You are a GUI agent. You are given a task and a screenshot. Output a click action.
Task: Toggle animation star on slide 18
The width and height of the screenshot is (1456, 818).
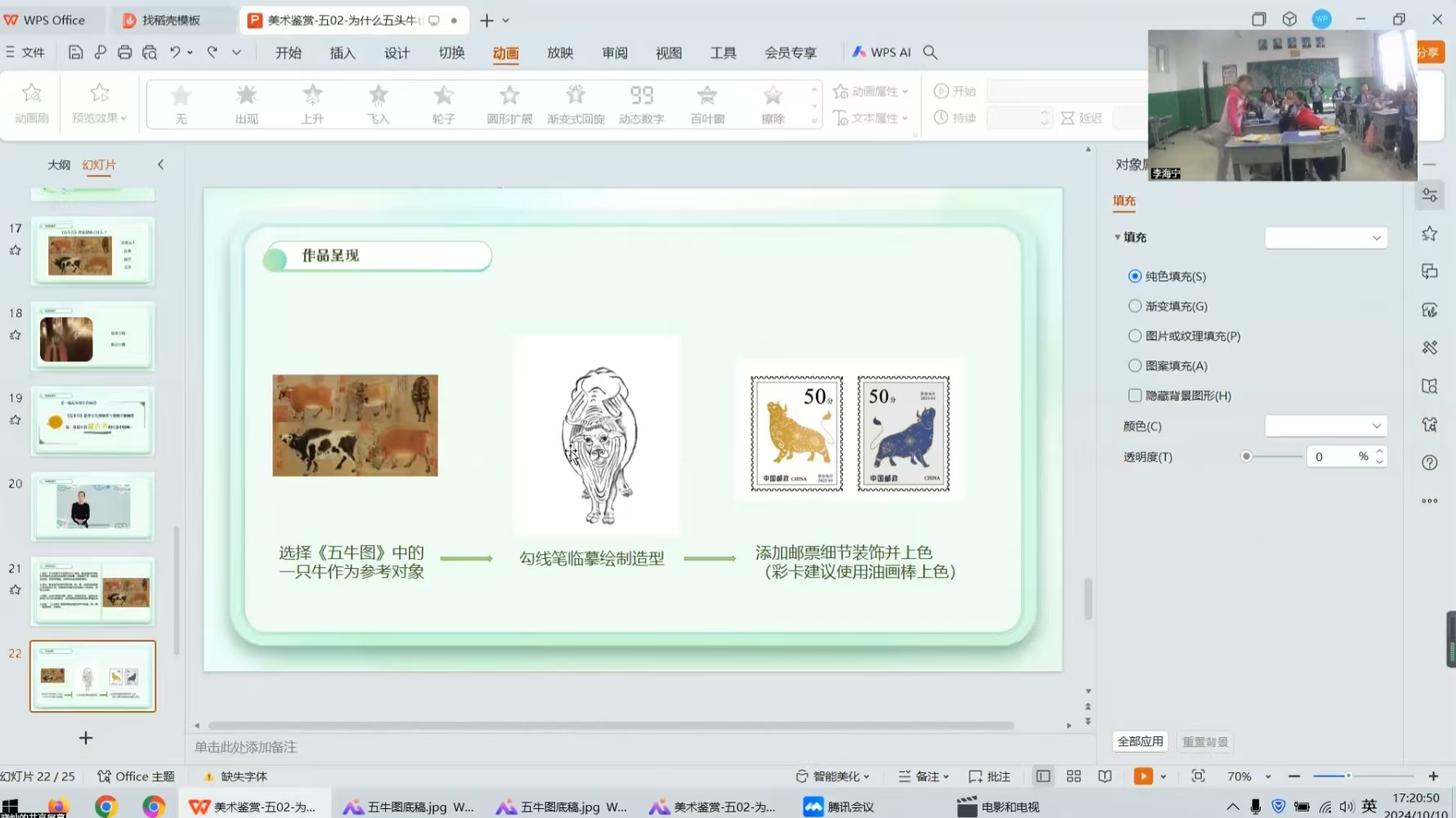point(15,335)
